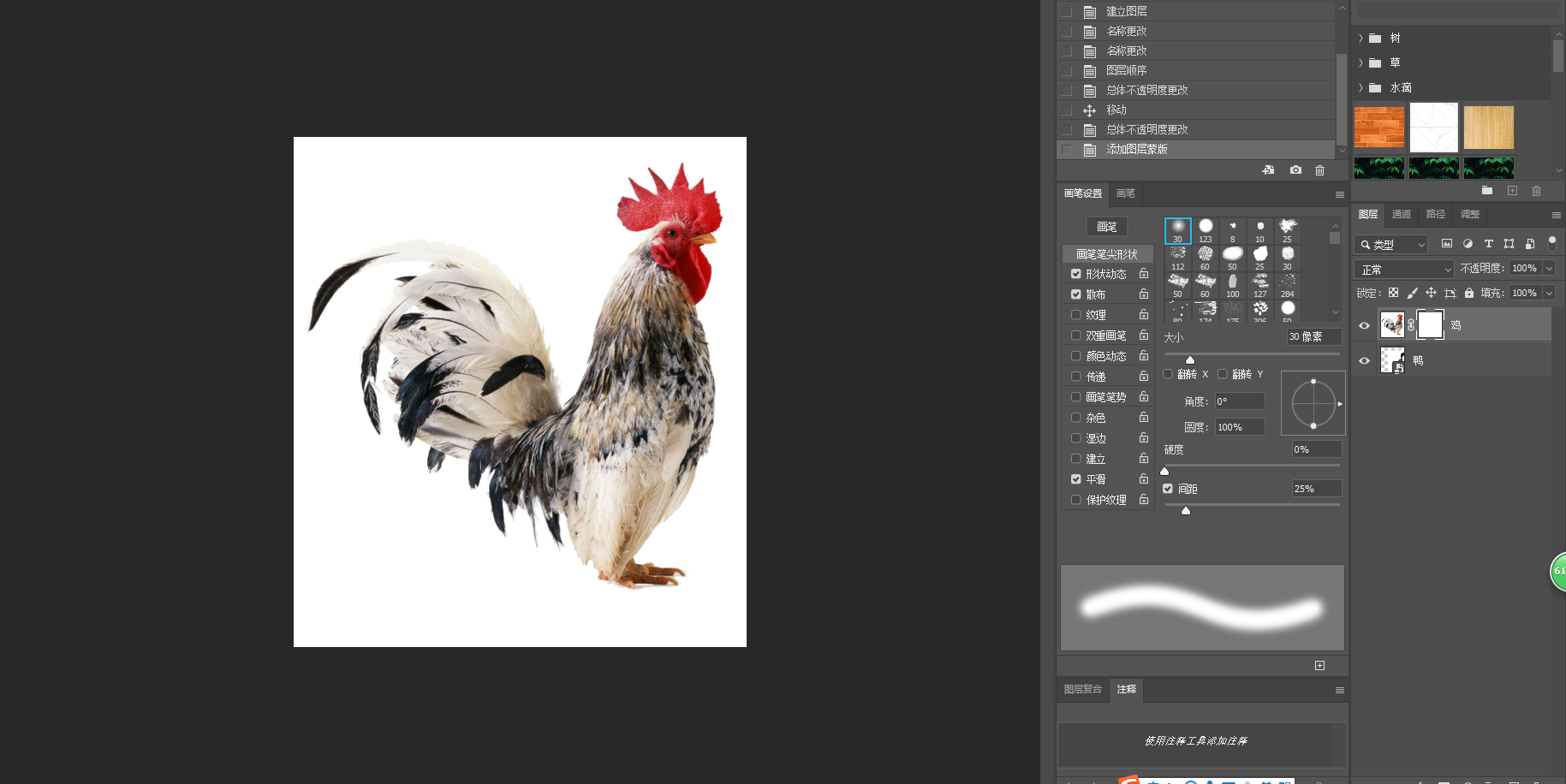Lock artboard nesting for the layer
Viewport: 1566px width, 784px height.
(1450, 293)
